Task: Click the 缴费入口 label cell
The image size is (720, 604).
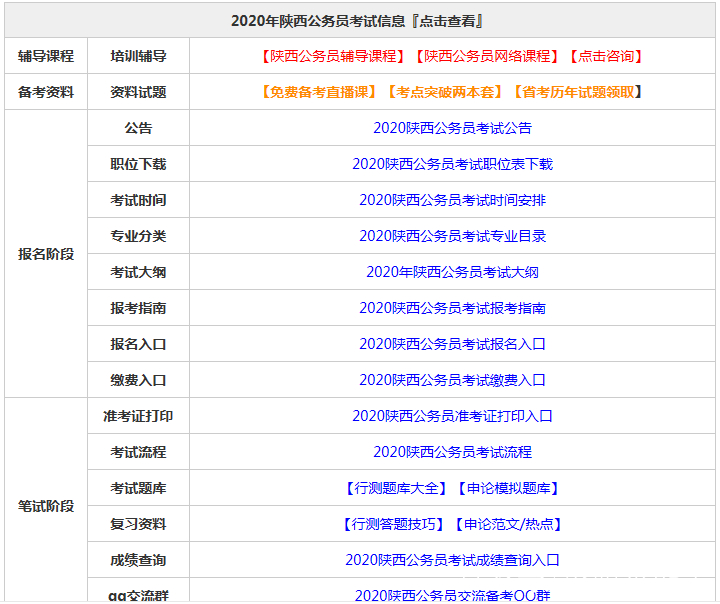Action: click(x=138, y=380)
